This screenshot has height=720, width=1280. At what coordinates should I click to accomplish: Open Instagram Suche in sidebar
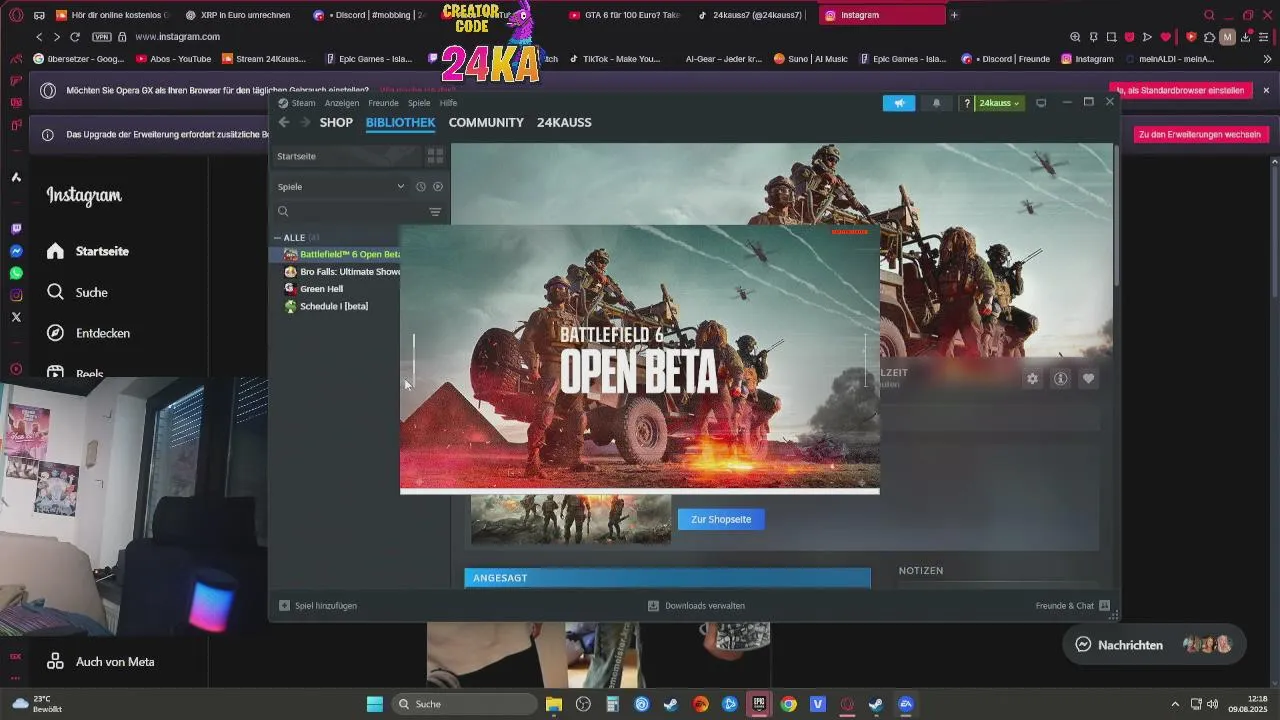coord(77,292)
